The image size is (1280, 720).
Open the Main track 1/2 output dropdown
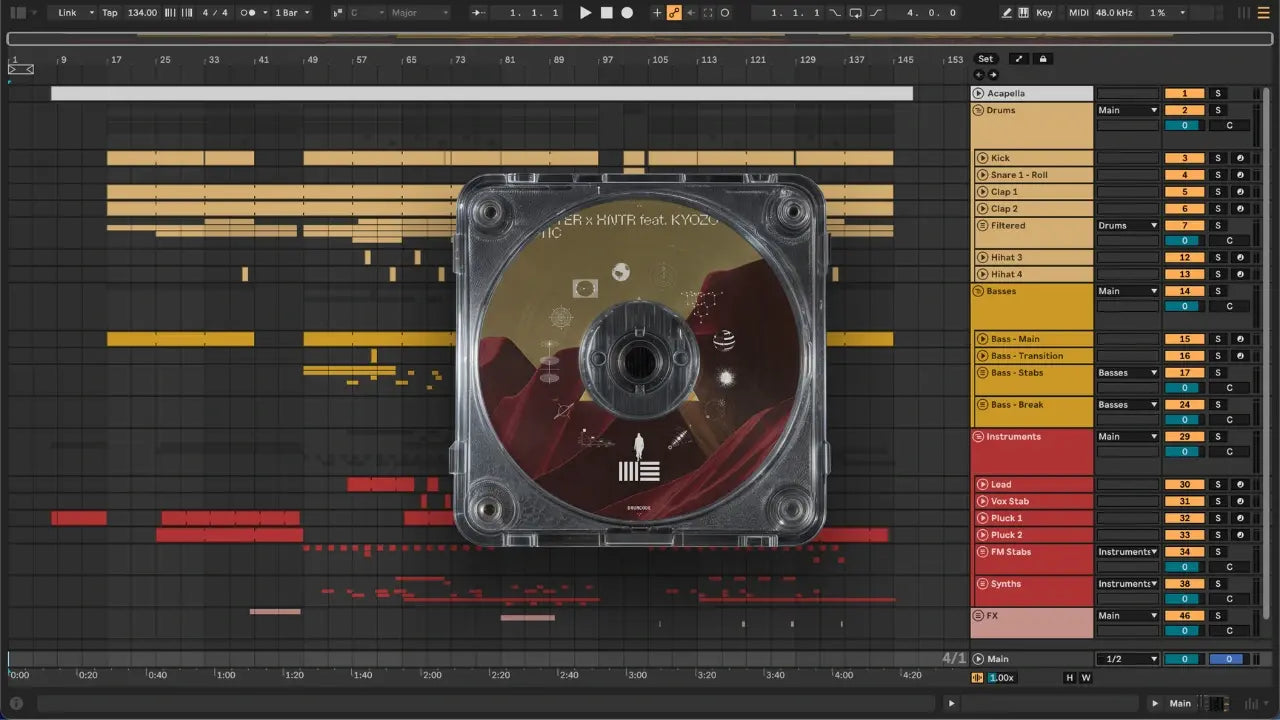click(x=1128, y=659)
